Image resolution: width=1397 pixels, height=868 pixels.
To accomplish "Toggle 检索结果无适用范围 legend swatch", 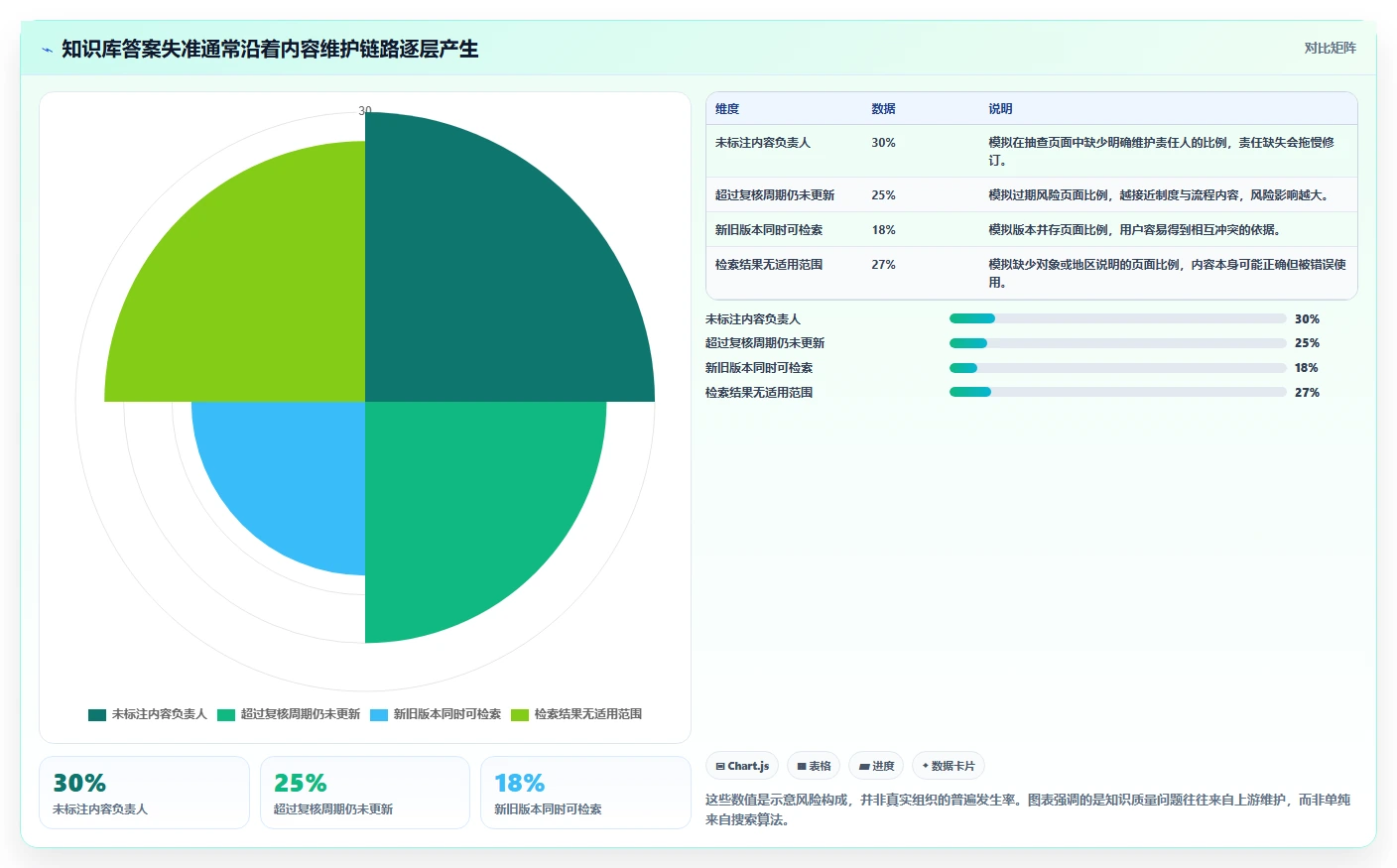I will click(x=520, y=714).
